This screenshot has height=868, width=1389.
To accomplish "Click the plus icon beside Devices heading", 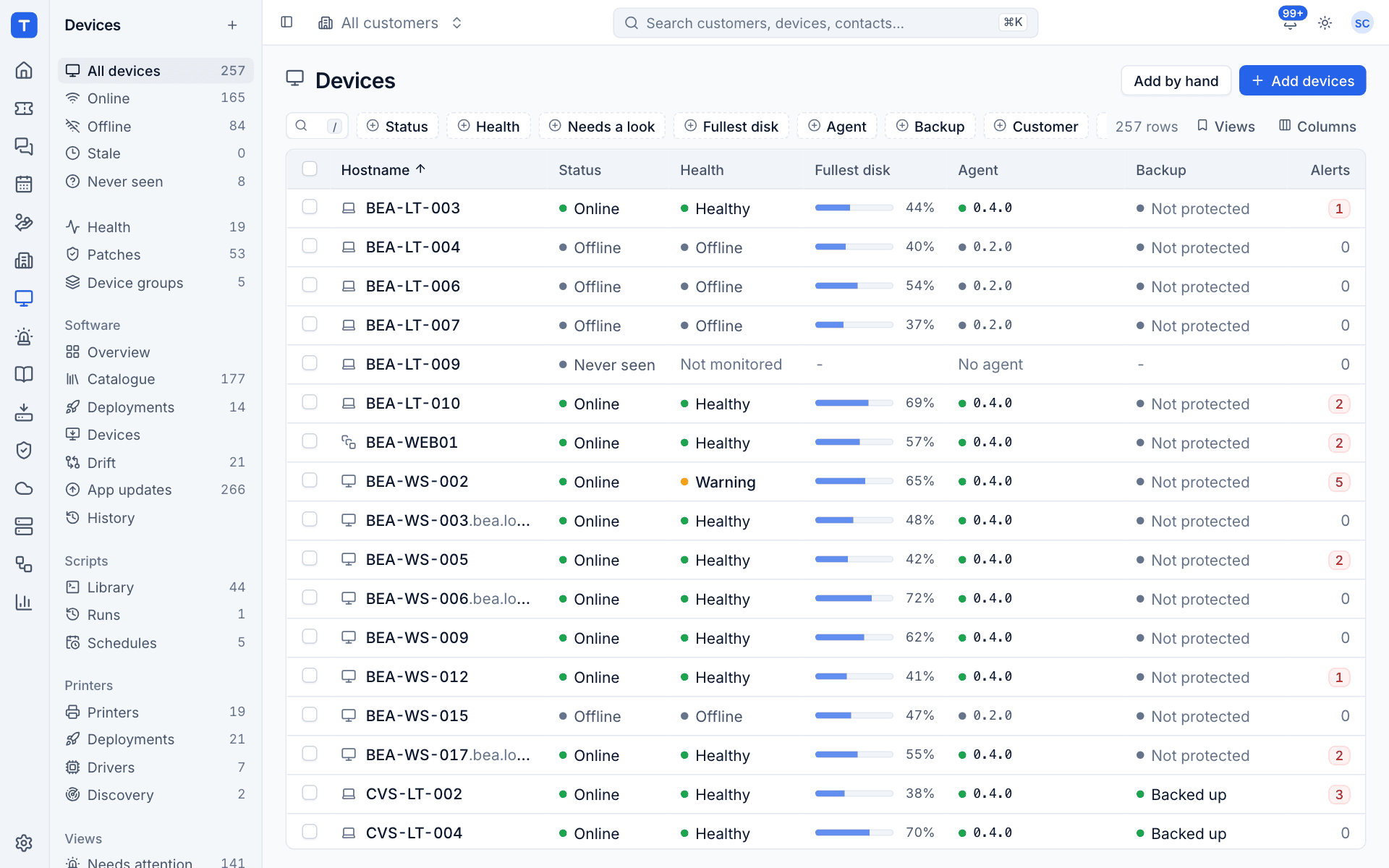I will tap(232, 25).
